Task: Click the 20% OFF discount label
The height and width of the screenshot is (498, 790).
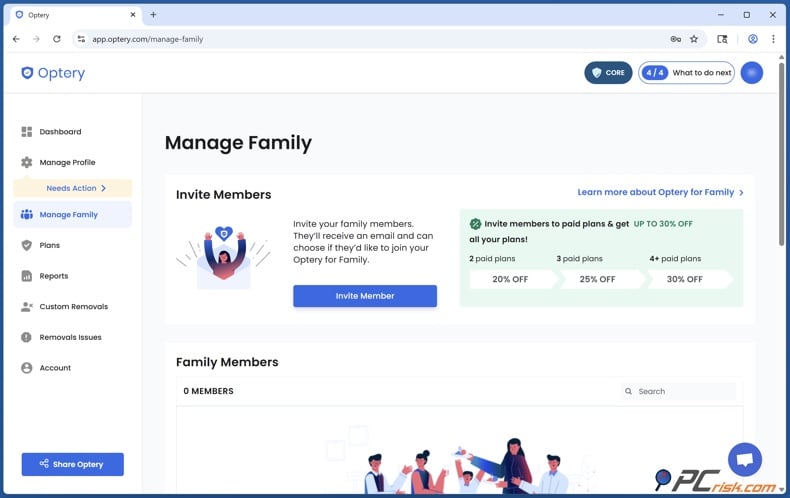Action: coord(510,279)
